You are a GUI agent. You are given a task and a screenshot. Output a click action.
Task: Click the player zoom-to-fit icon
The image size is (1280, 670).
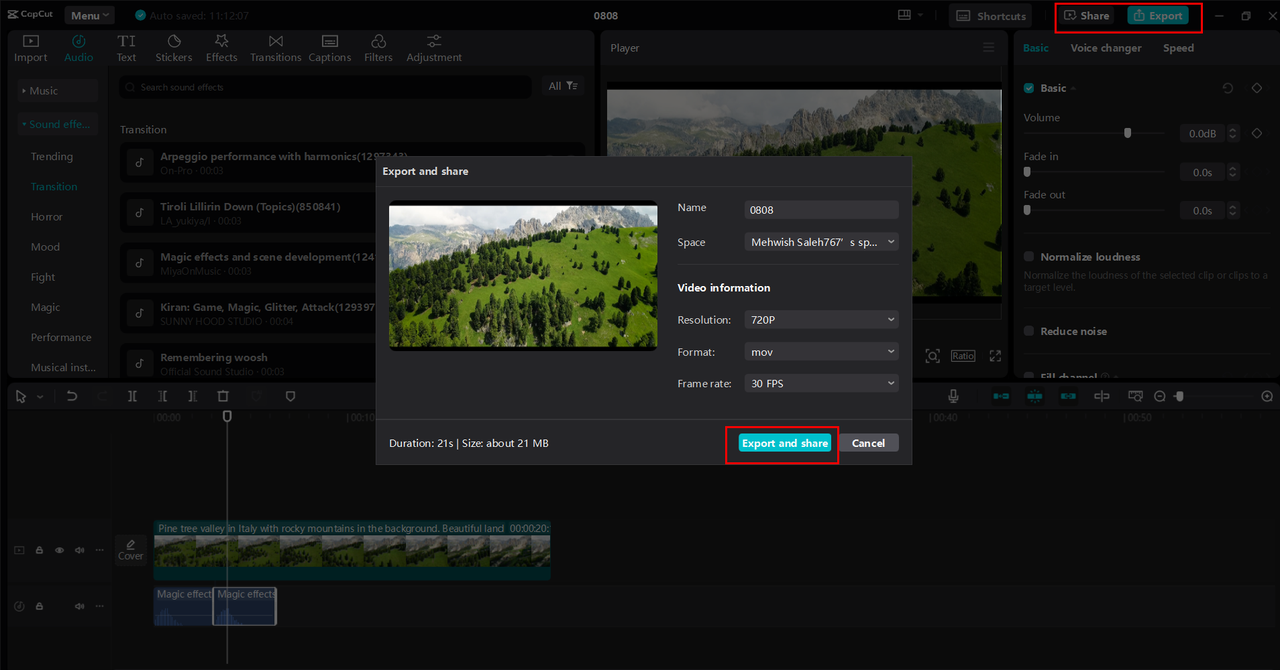point(932,356)
